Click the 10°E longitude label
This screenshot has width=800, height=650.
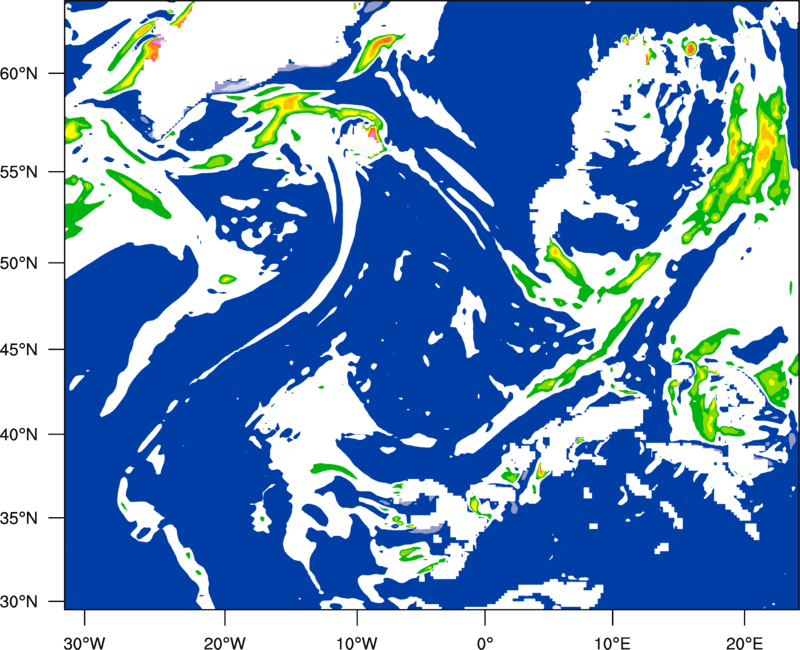612,642
